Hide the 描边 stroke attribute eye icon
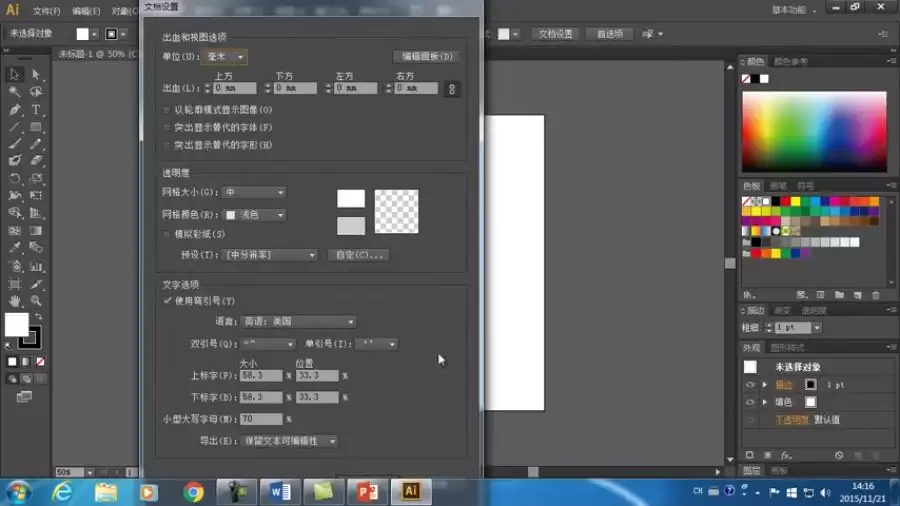Screen dimensions: 900x506 750,385
